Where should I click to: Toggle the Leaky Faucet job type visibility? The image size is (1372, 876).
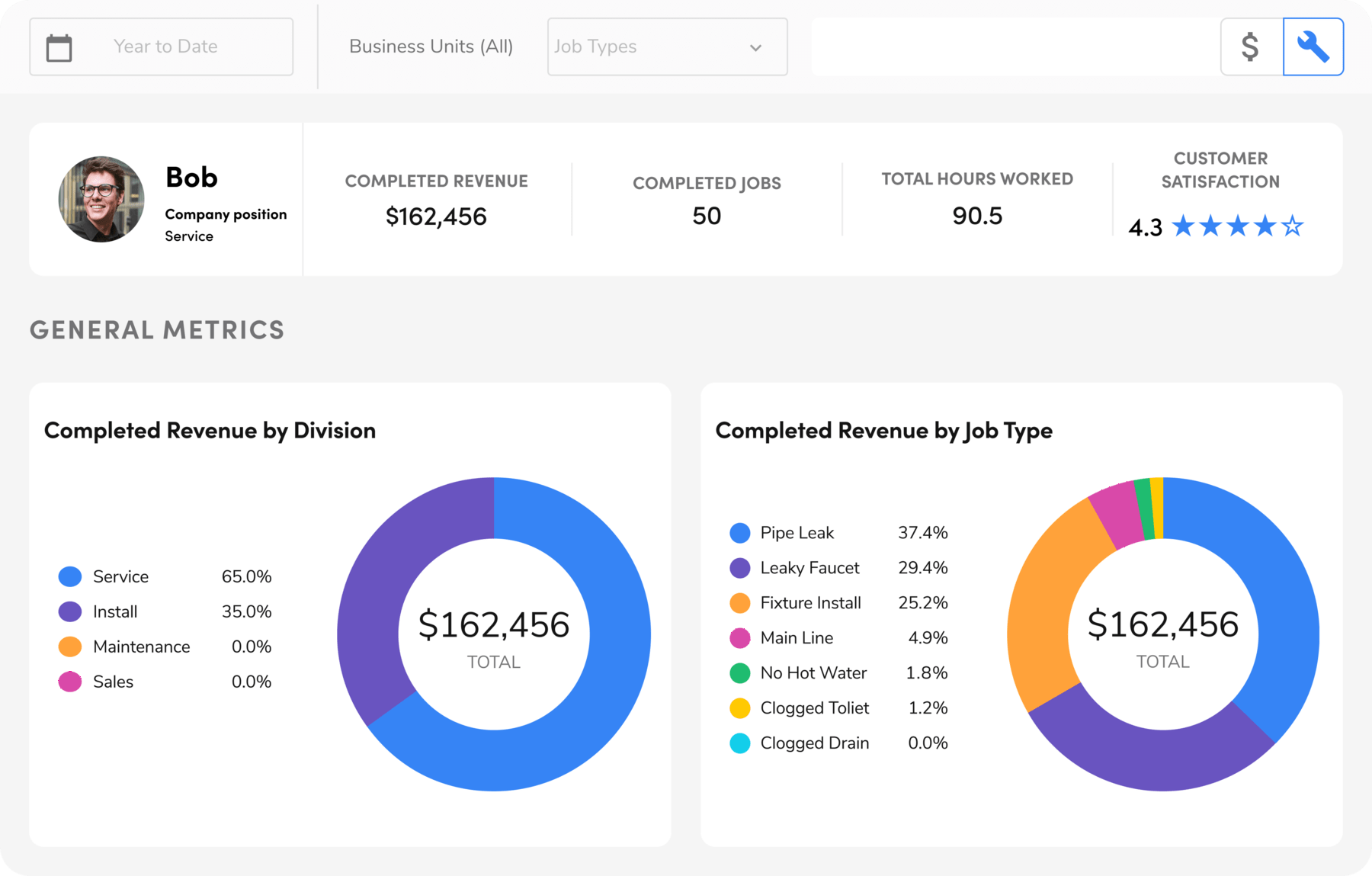739,567
